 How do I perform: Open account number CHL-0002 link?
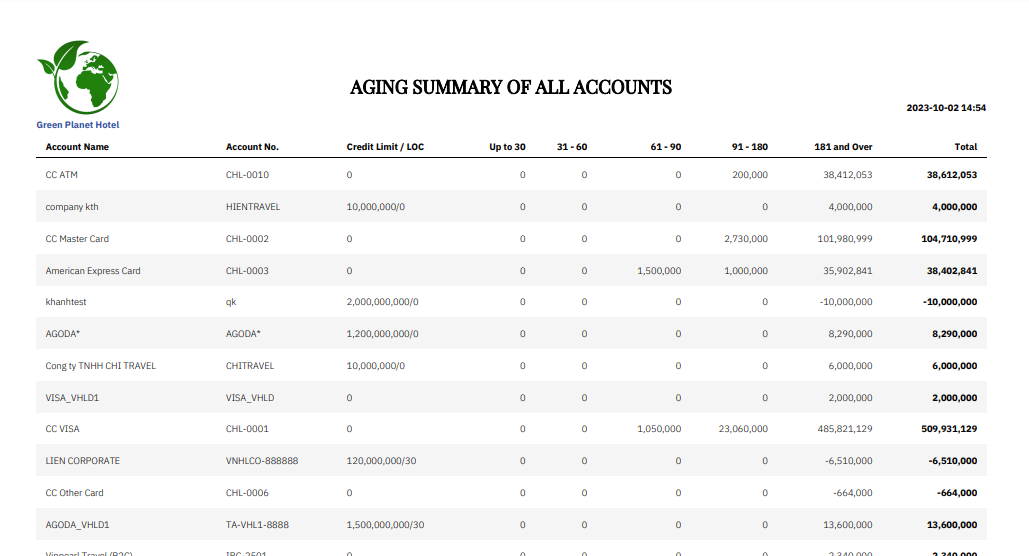coord(247,239)
